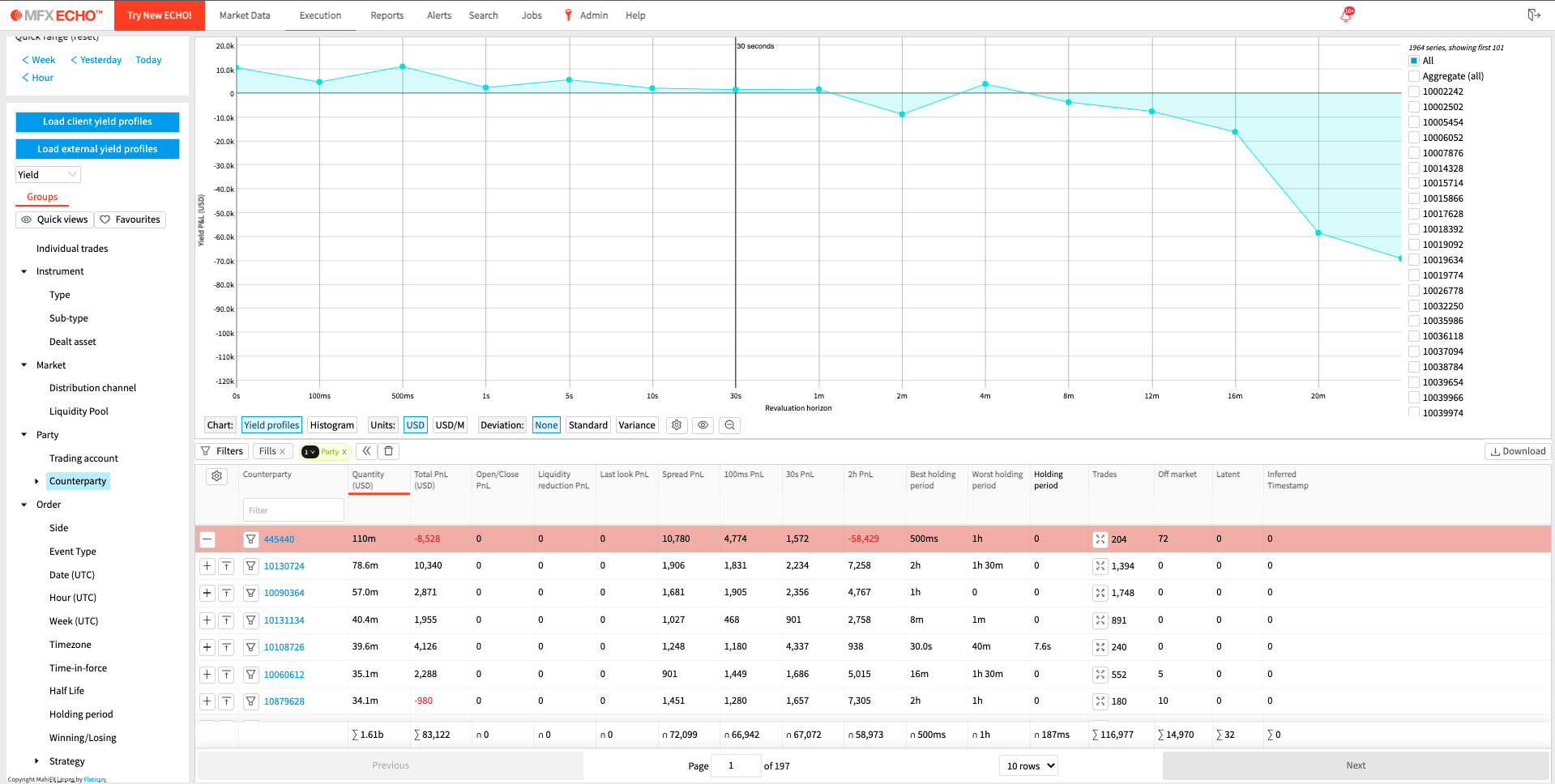The image size is (1555, 784).
Task: Open counterparty link 10108726
Action: tap(284, 647)
